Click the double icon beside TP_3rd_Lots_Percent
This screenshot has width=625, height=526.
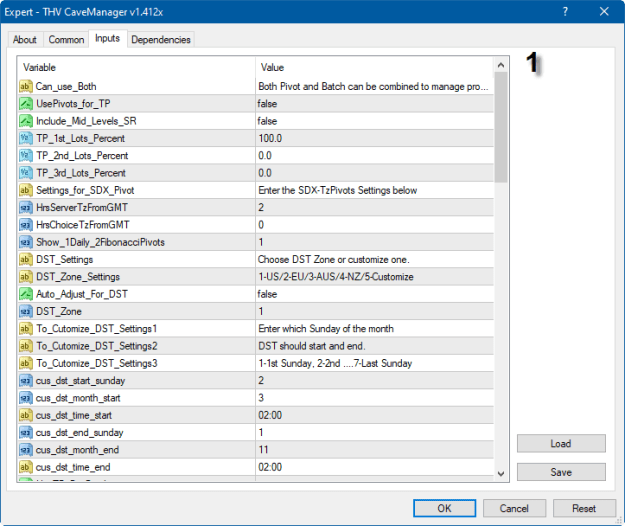[x=26, y=173]
